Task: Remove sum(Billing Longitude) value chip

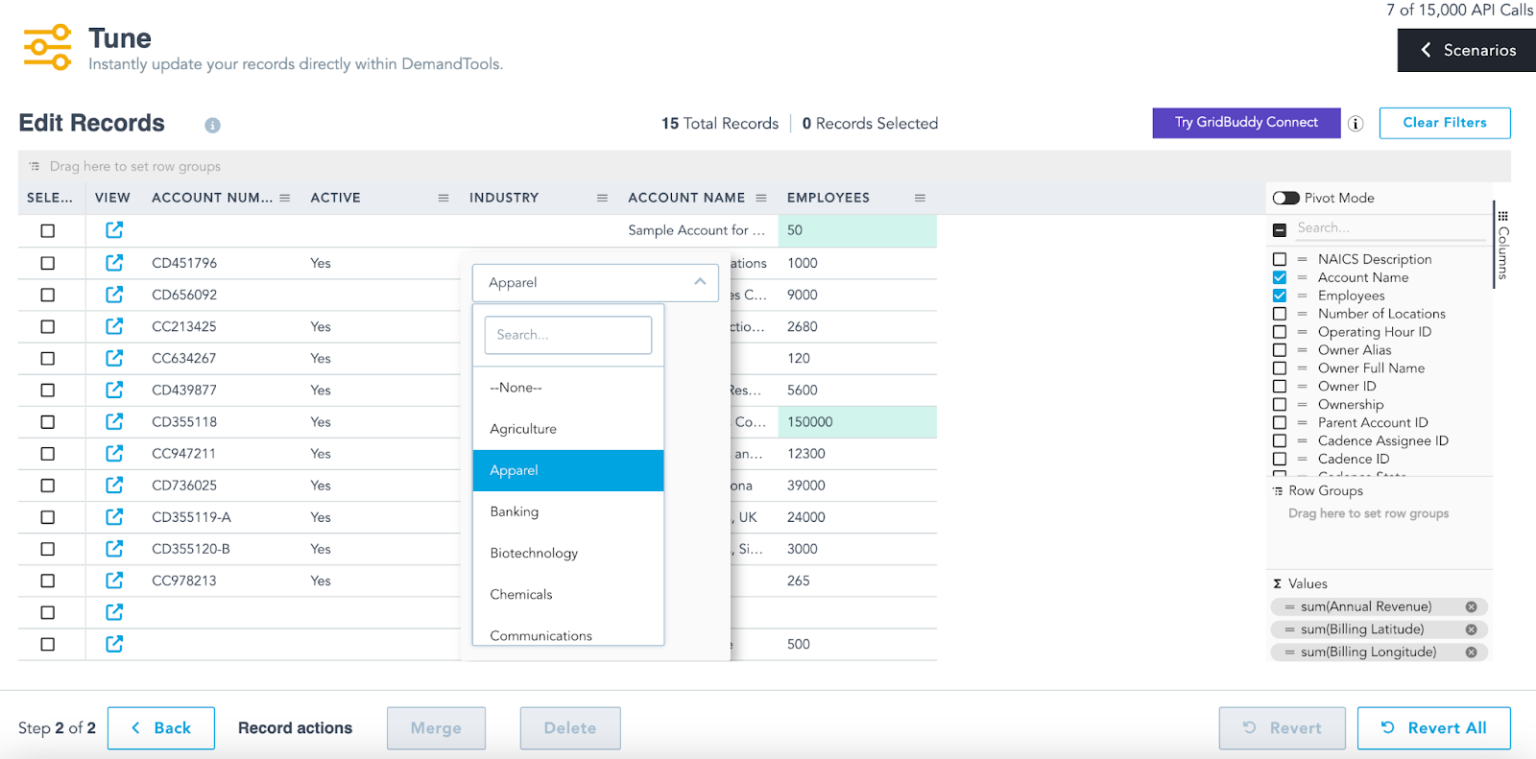Action: point(1471,652)
